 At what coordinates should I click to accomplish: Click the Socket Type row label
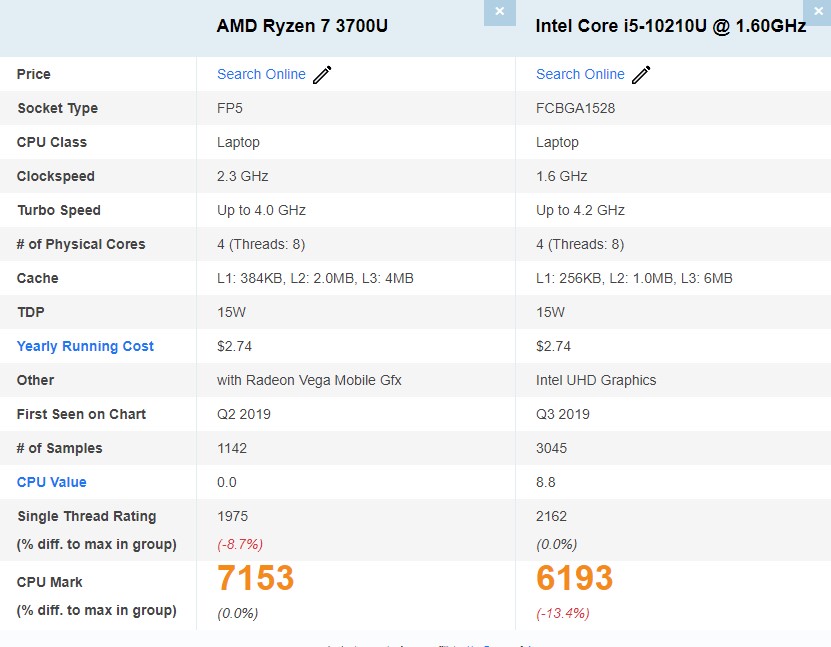point(58,108)
